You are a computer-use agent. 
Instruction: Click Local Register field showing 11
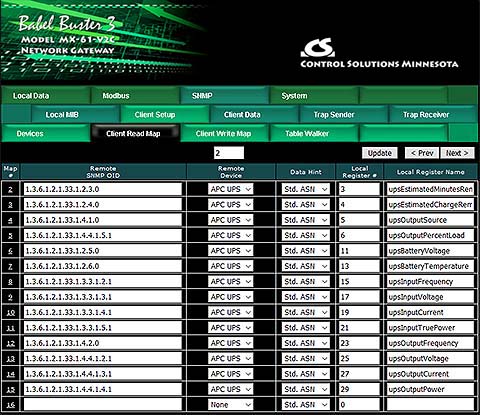(x=359, y=251)
